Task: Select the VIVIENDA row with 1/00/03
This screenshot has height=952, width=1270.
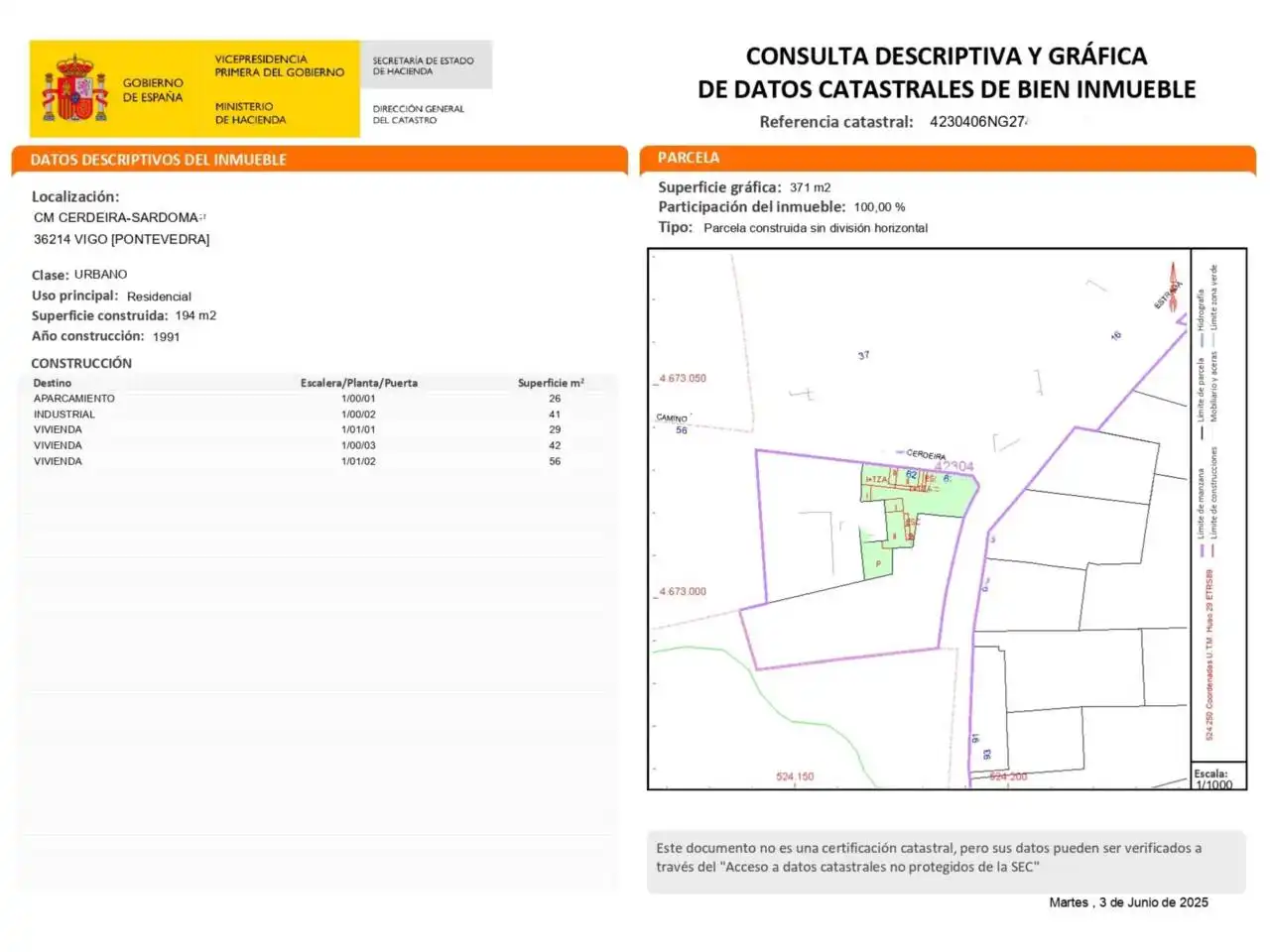Action: [317, 446]
